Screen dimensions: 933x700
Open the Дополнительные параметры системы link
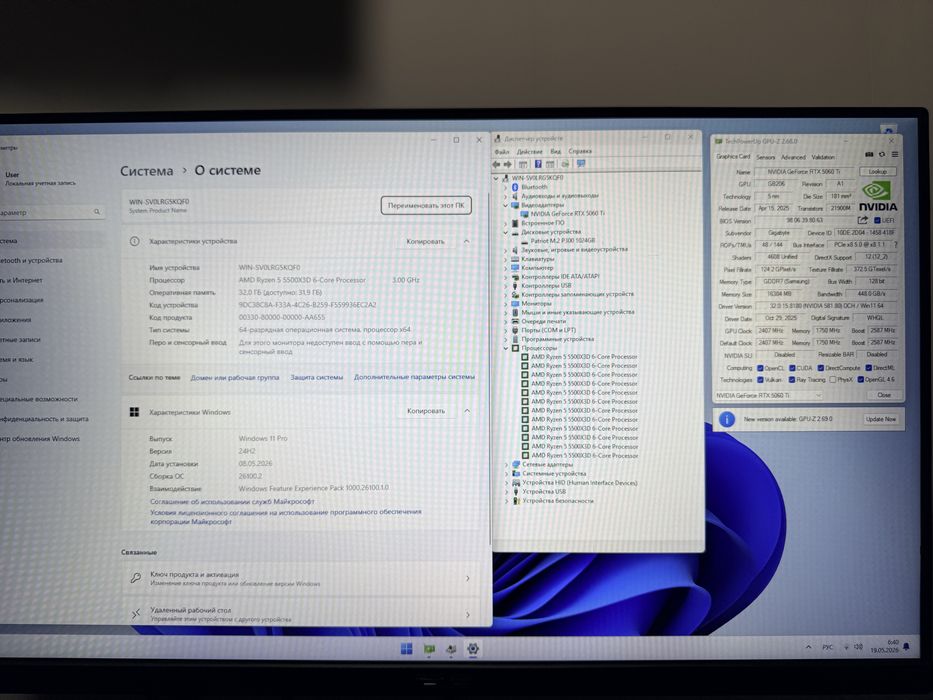(x=414, y=377)
